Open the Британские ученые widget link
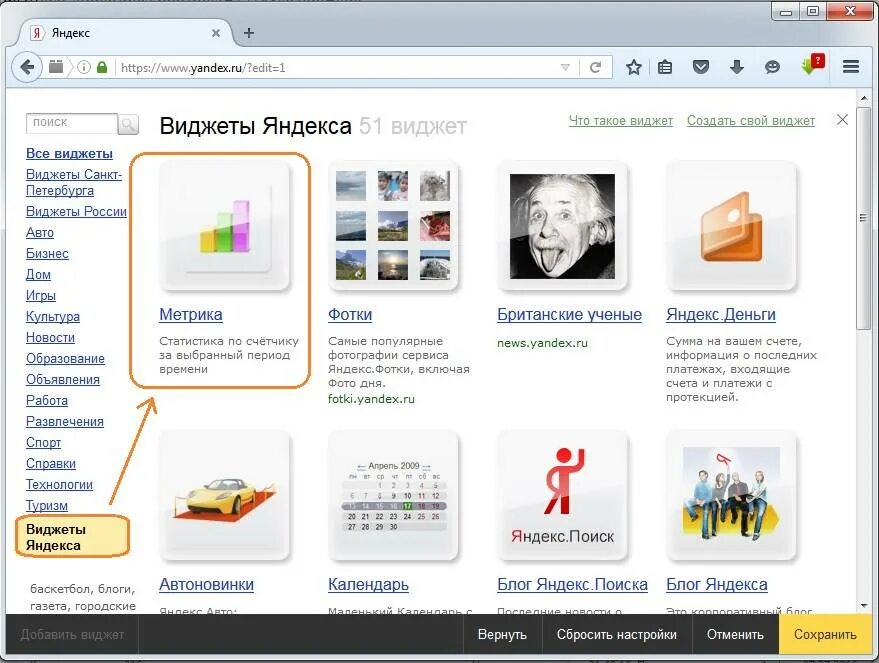 570,314
